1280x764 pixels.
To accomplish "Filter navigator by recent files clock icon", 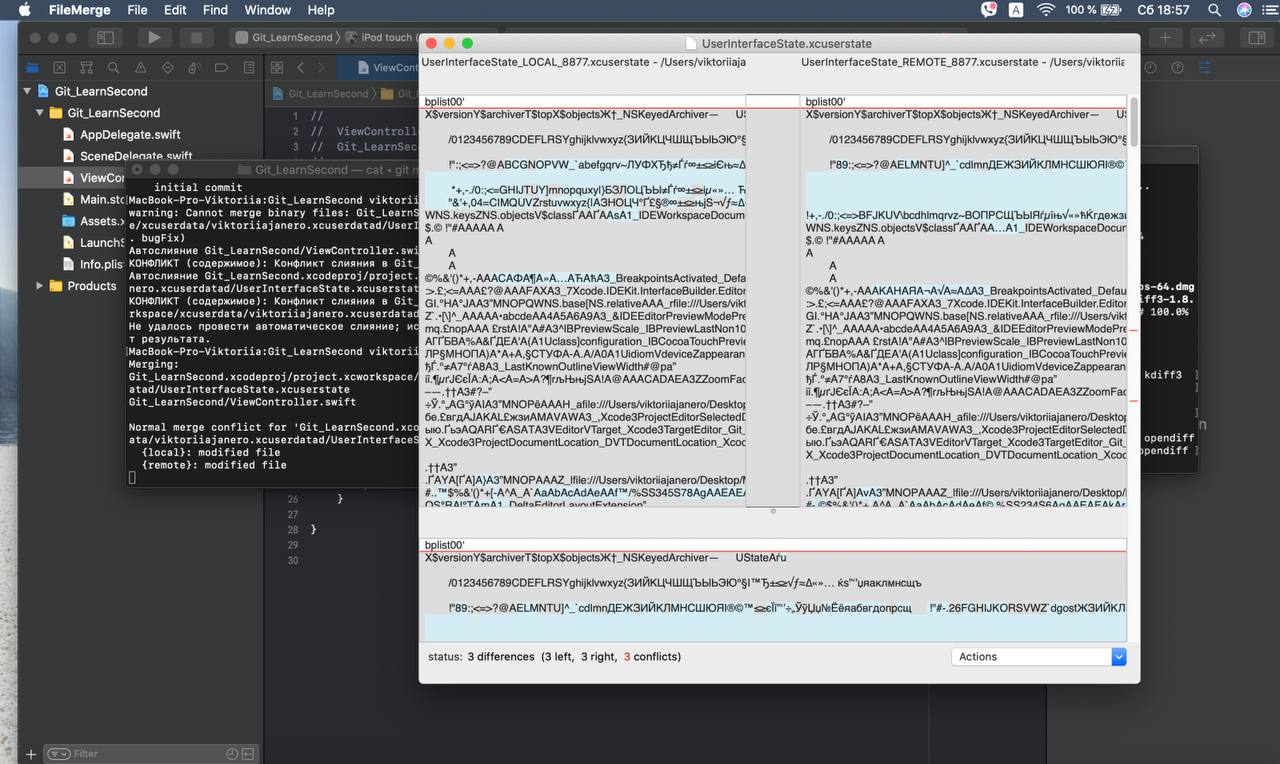I will click(232, 754).
